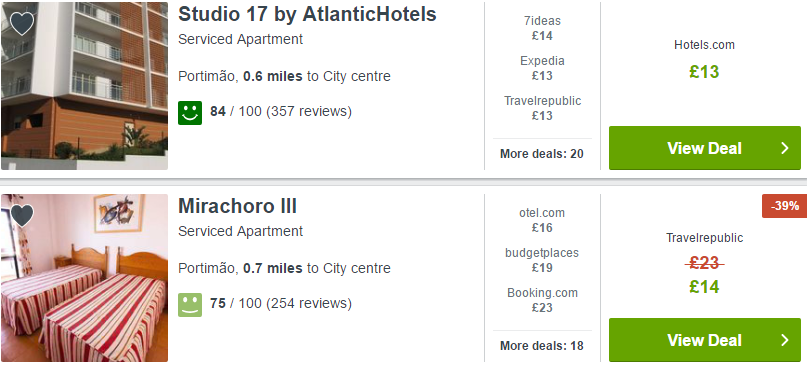Click the -39% discount badge
This screenshot has width=807, height=365.
[784, 206]
